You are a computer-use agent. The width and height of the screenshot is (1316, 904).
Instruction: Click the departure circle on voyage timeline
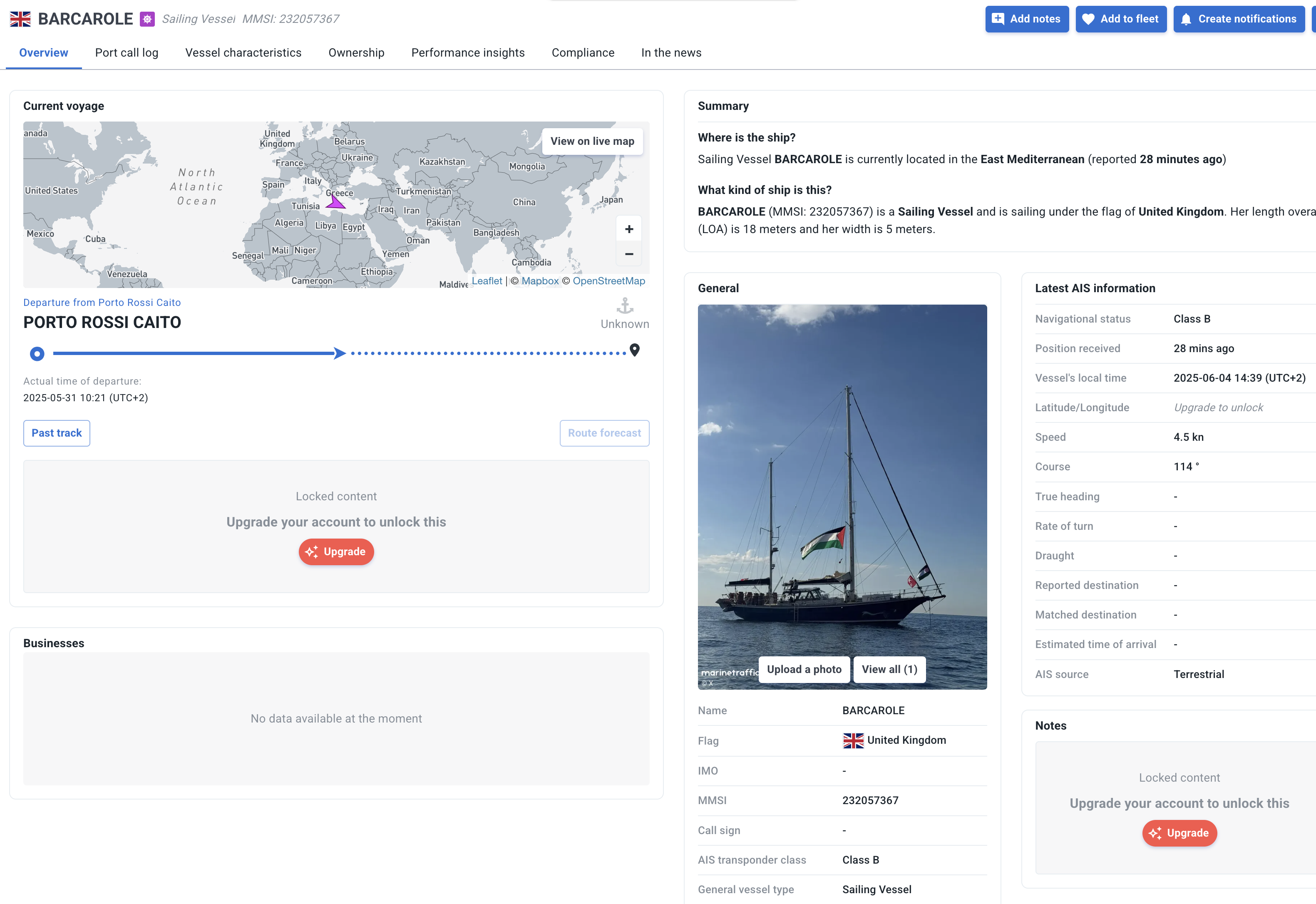[x=37, y=354]
